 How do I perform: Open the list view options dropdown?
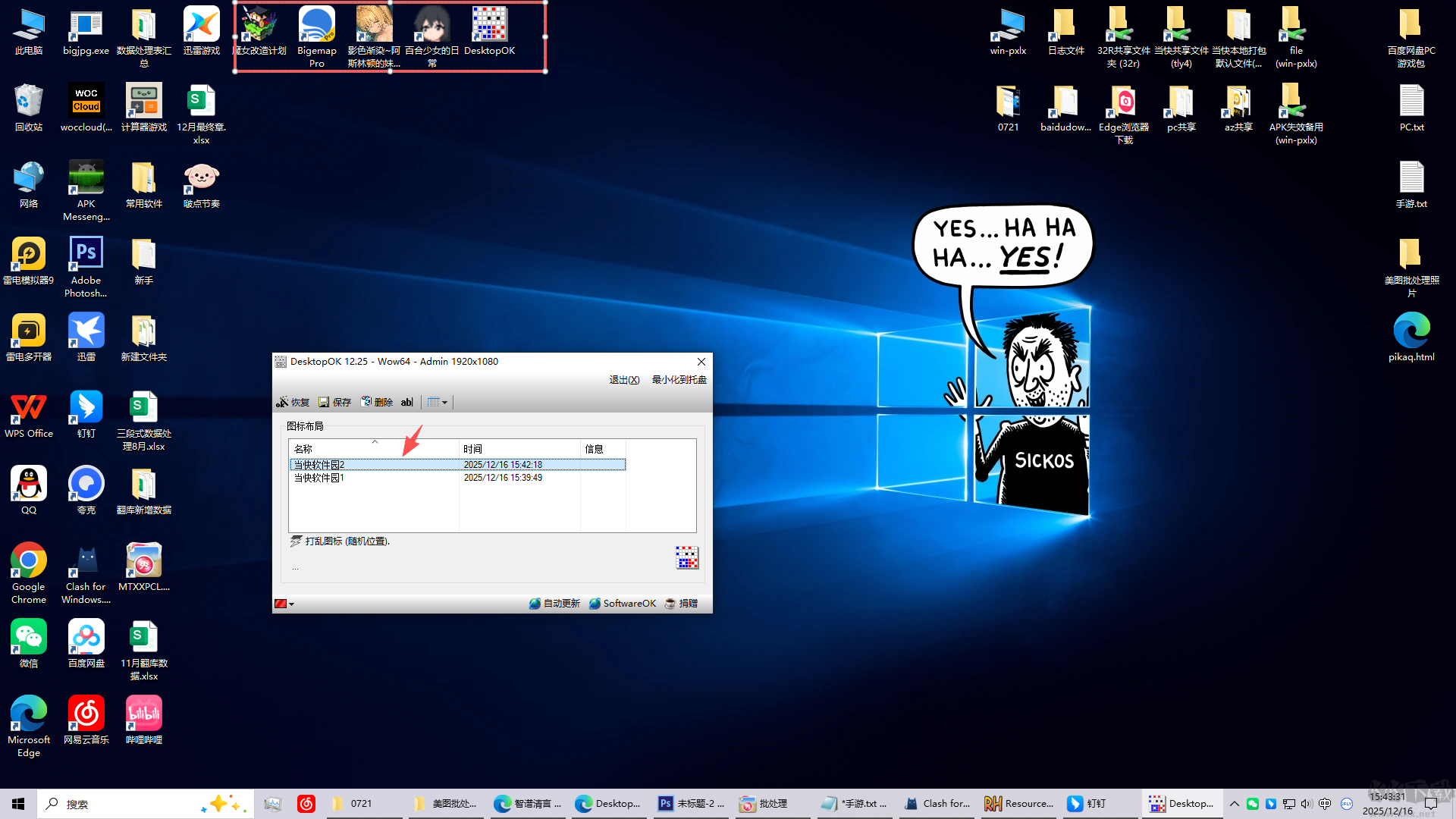438,402
